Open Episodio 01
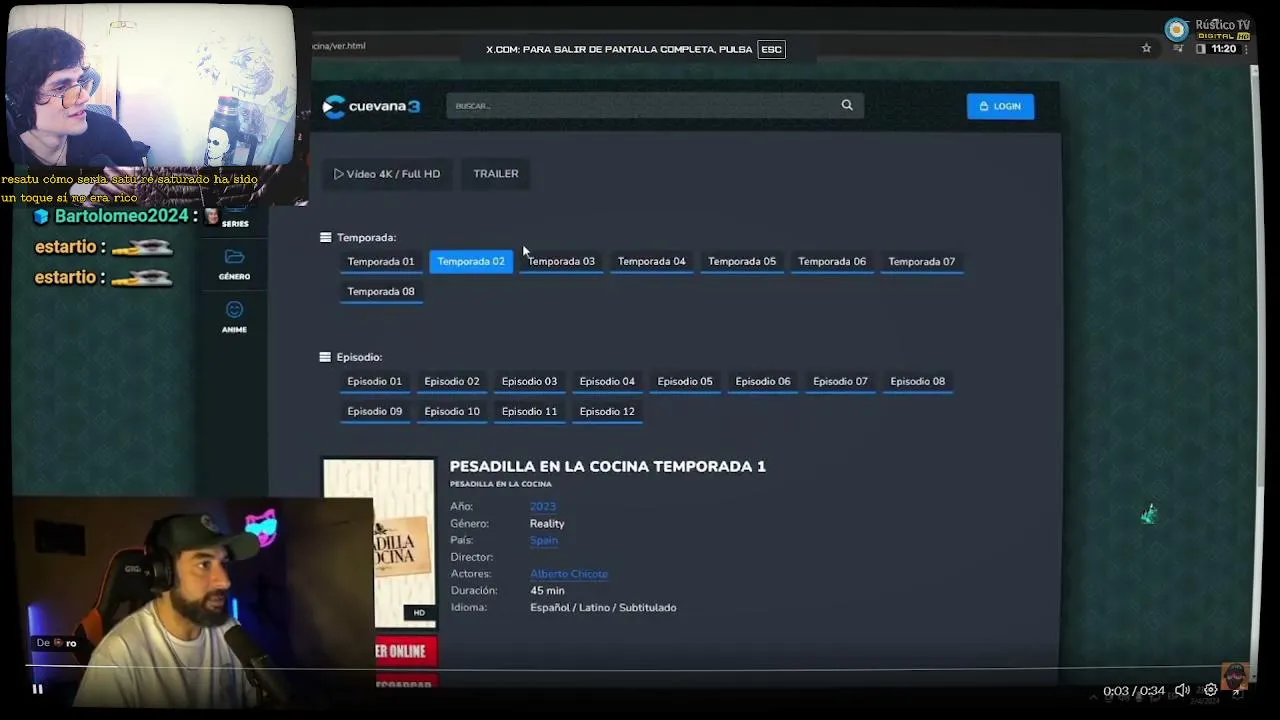1280x720 pixels. click(x=375, y=381)
